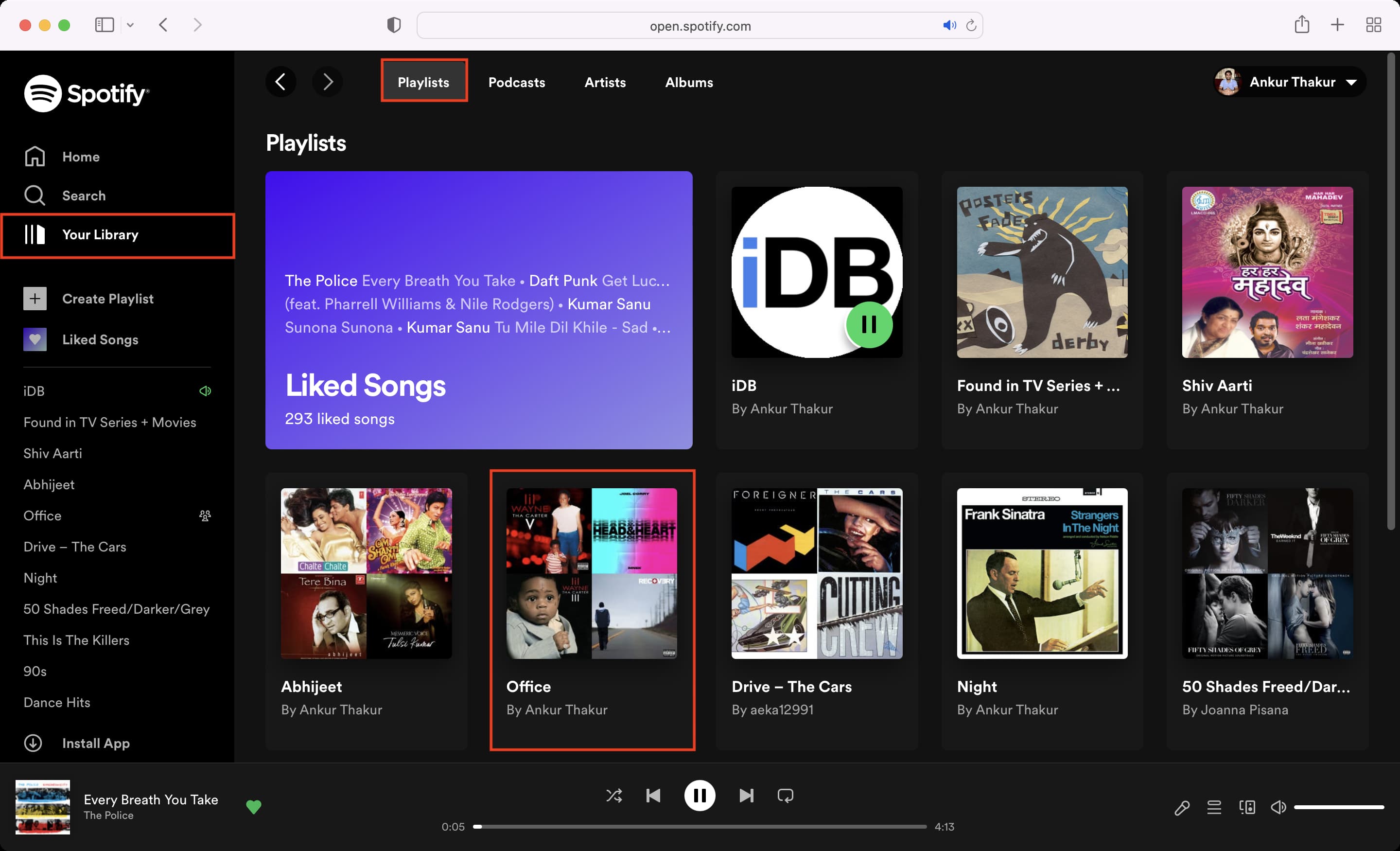Skip to the next track
This screenshot has width=1400, height=851.
tap(746, 795)
